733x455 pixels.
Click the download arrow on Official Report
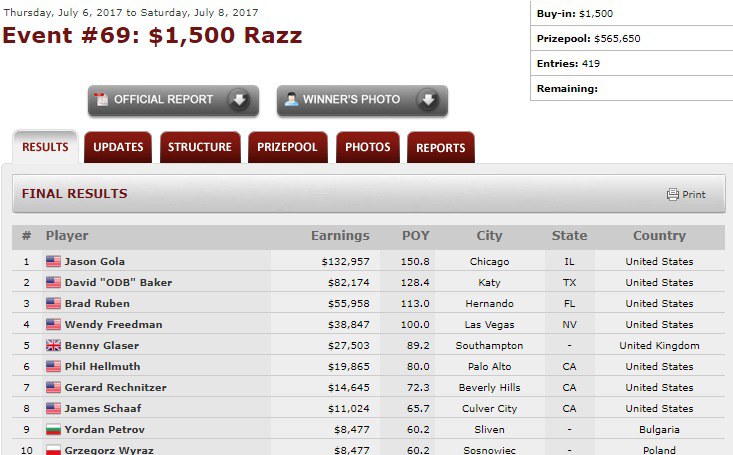[238, 100]
